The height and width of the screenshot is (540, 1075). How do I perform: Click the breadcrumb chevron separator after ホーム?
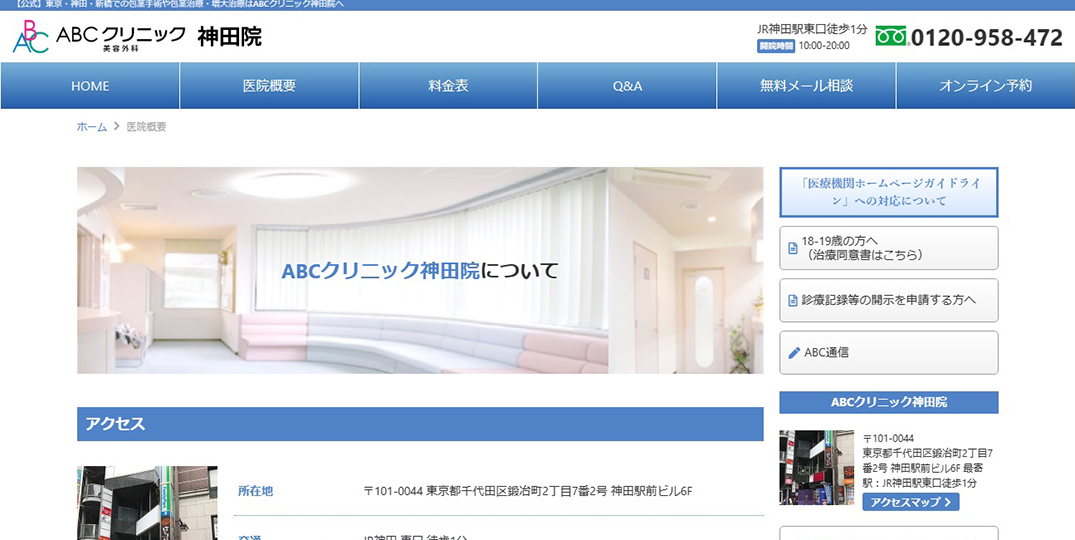click(117, 127)
